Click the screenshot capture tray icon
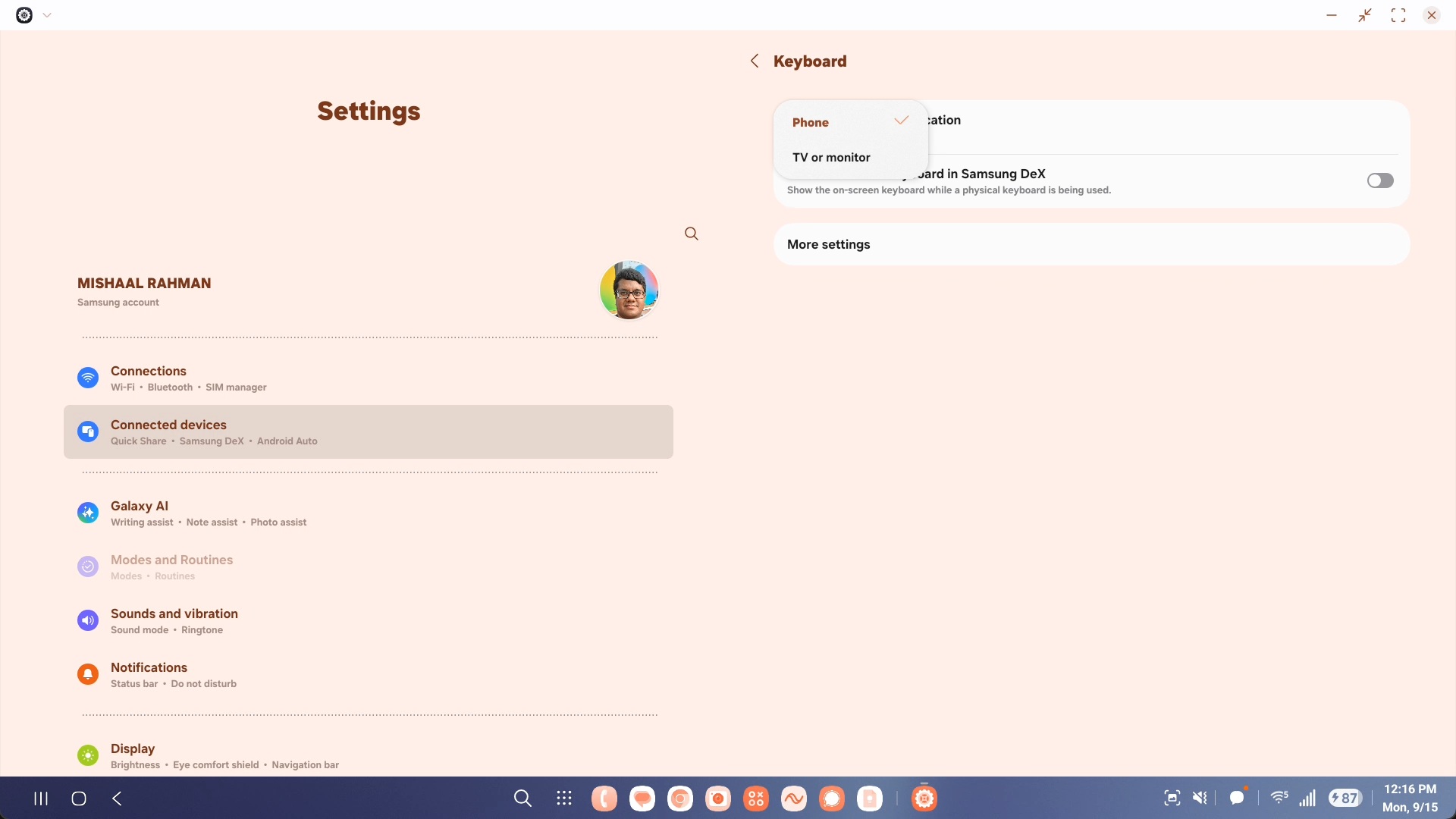Screen dimensions: 1456x819 click(x=1172, y=798)
